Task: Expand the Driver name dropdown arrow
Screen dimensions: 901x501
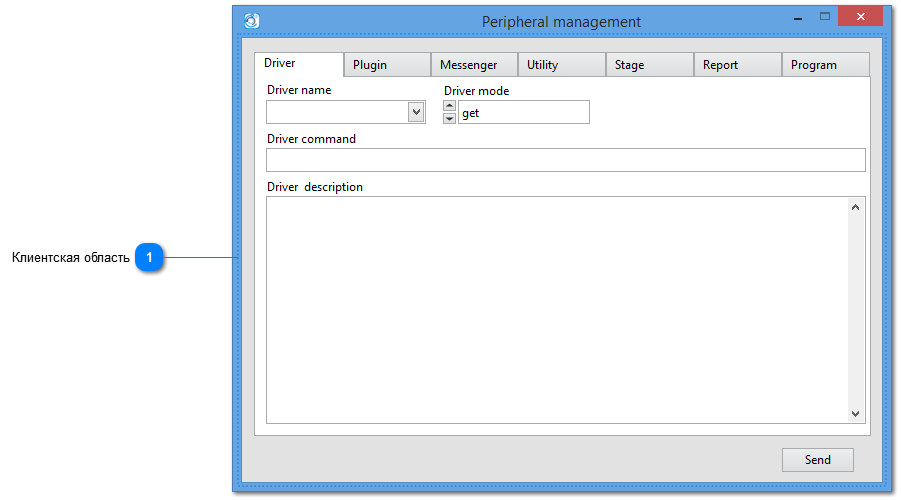Action: pyautogui.click(x=417, y=112)
